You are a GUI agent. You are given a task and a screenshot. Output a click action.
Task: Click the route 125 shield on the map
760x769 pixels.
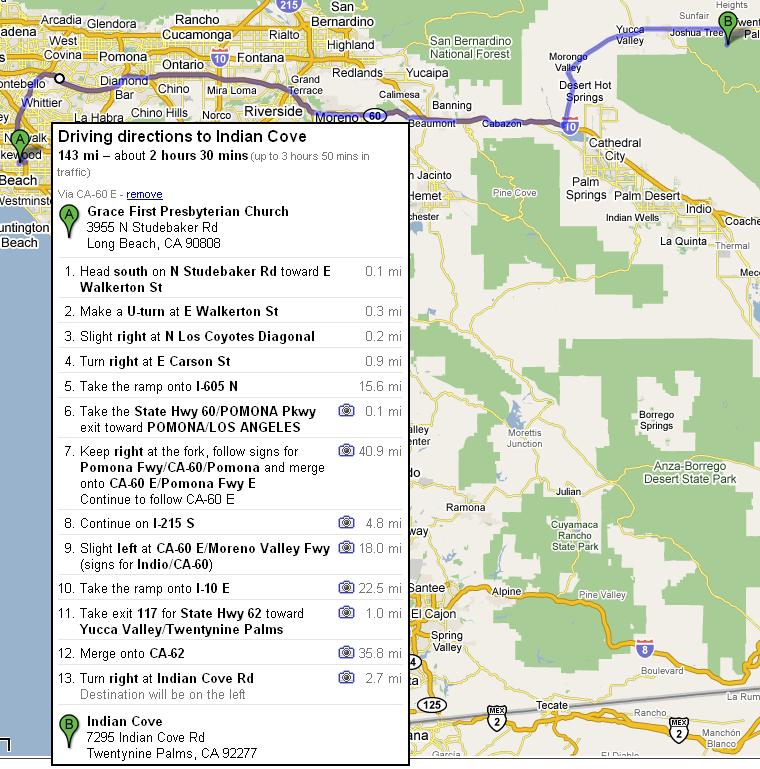[431, 705]
